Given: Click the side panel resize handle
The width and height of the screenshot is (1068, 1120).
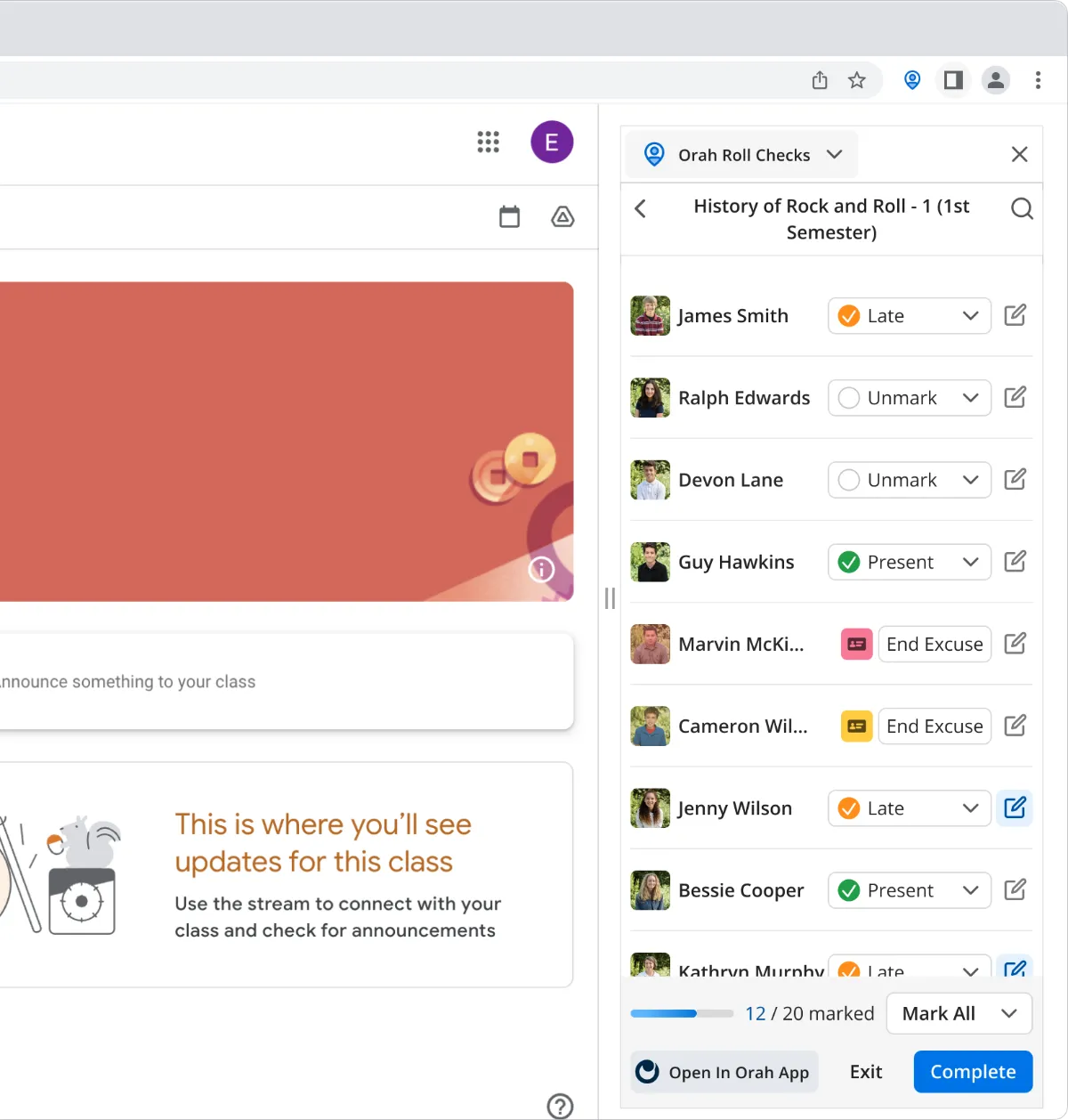Looking at the screenshot, I should tap(610, 598).
